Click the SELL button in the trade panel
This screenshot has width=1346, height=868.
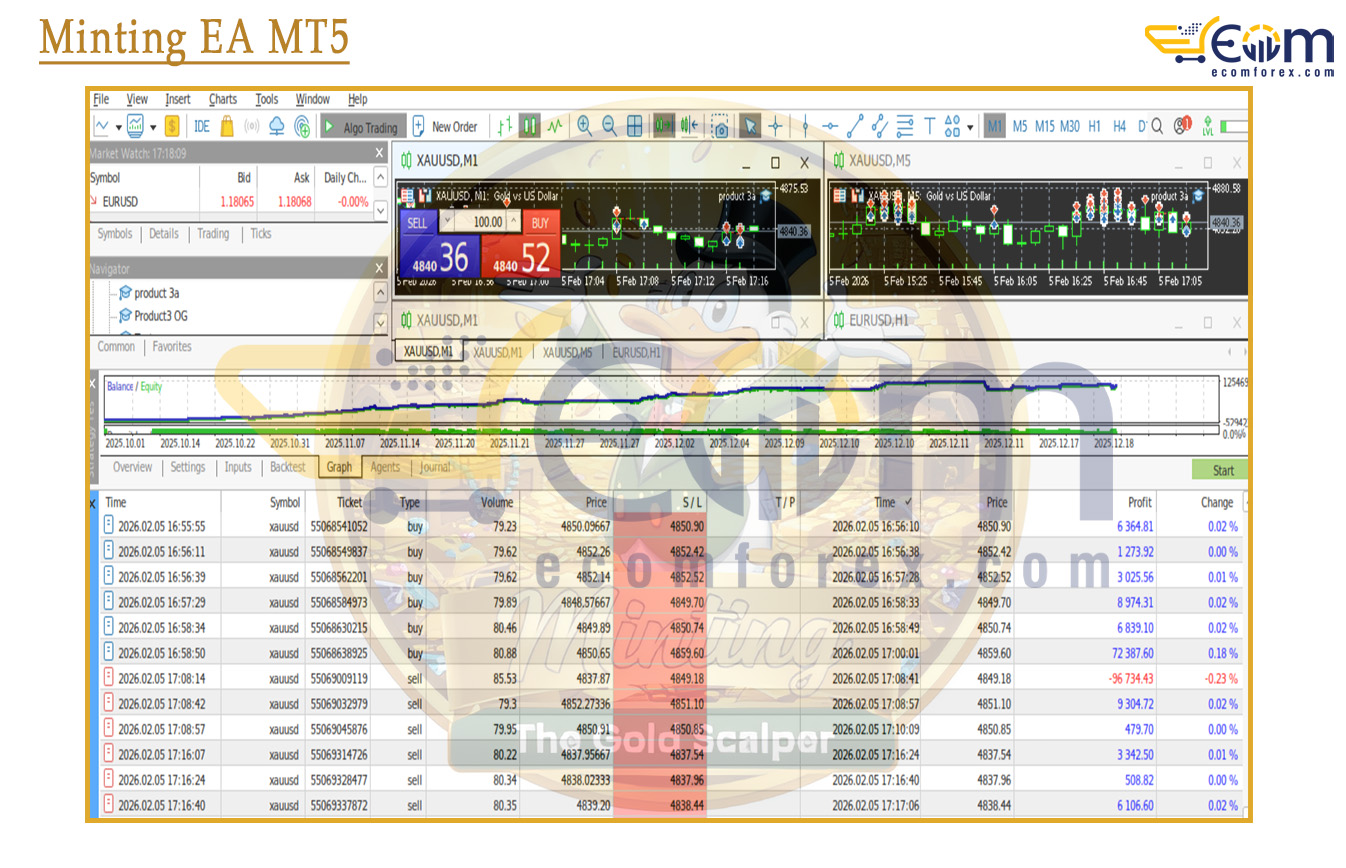[x=418, y=220]
